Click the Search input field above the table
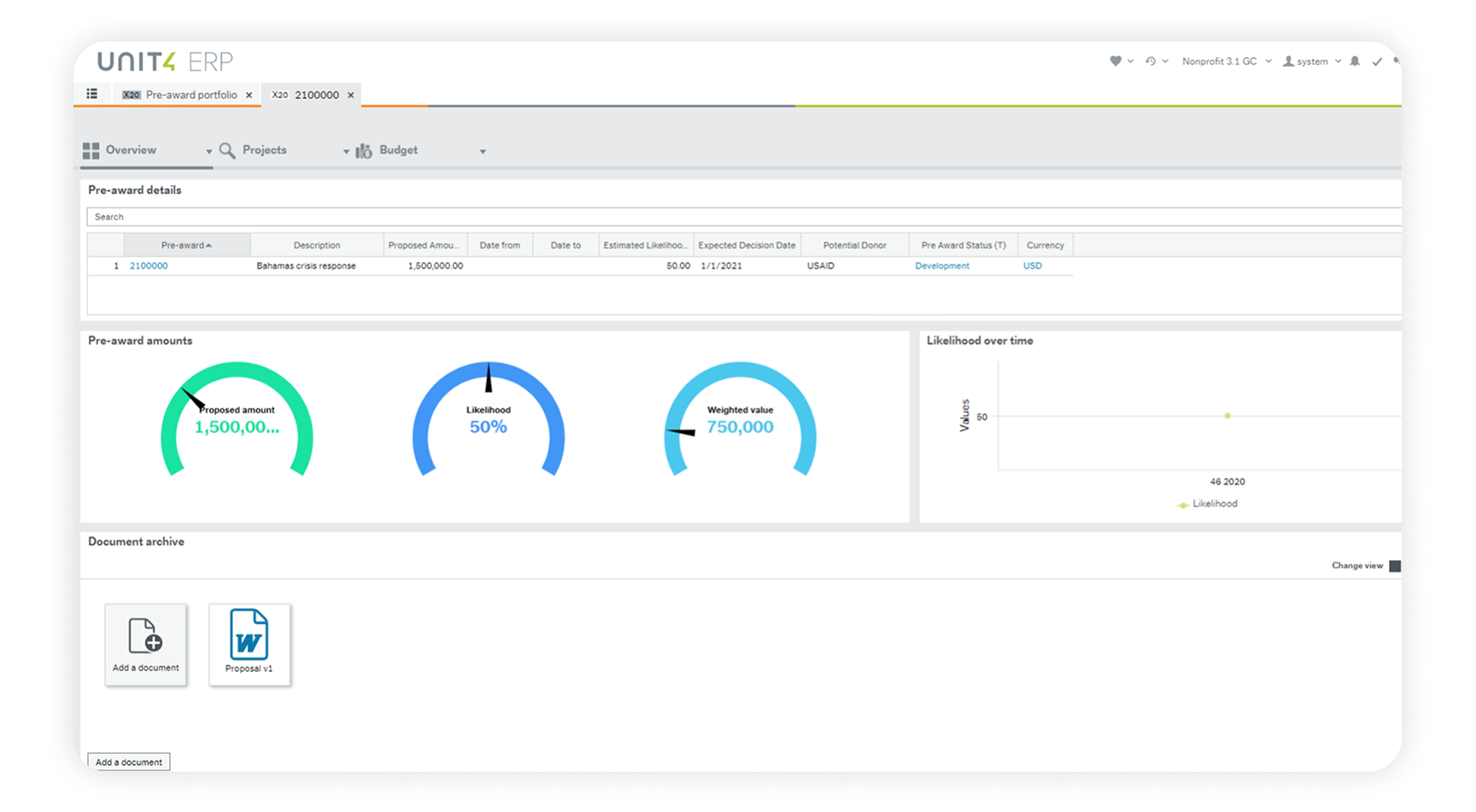This screenshot has width=1476, height=812. tap(342, 216)
